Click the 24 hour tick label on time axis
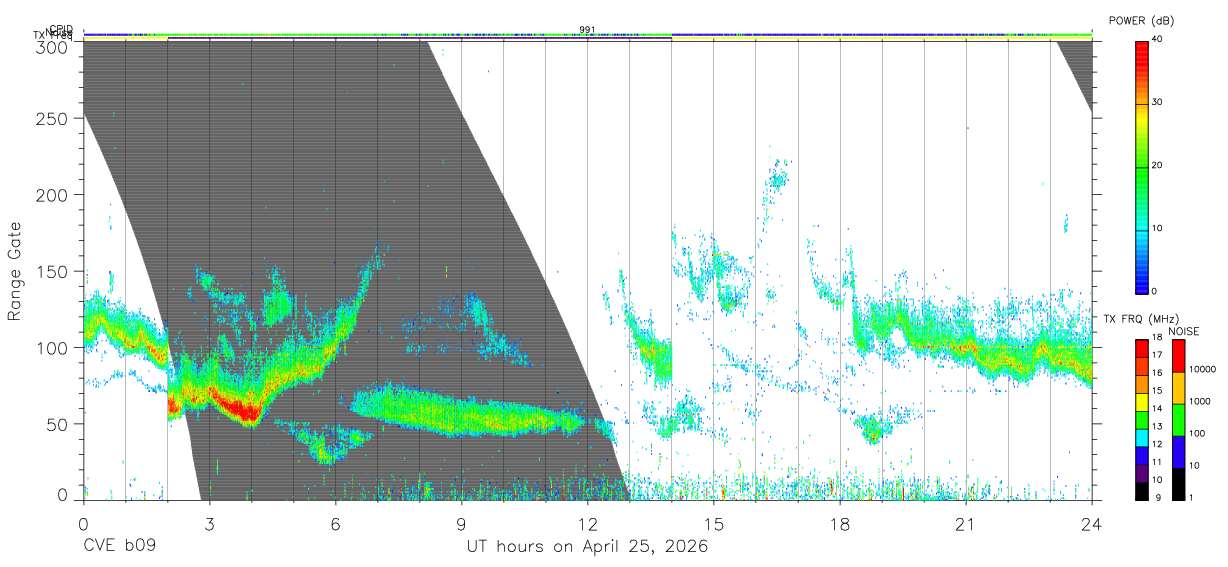The height and width of the screenshot is (567, 1228). (x=1091, y=525)
